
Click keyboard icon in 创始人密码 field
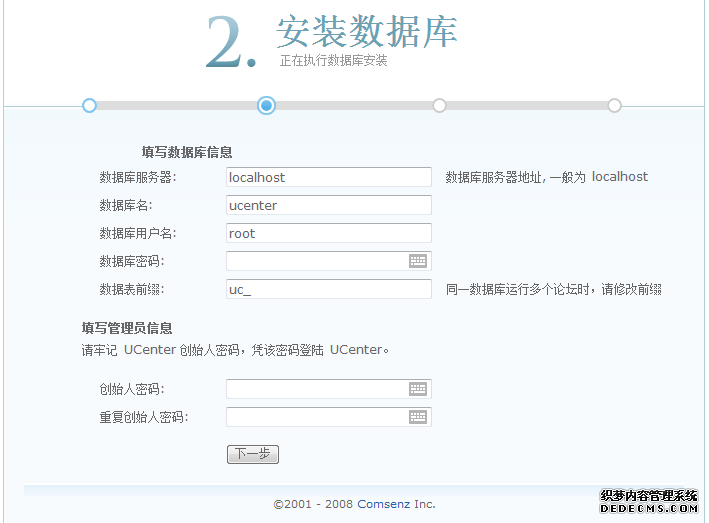coord(418,389)
